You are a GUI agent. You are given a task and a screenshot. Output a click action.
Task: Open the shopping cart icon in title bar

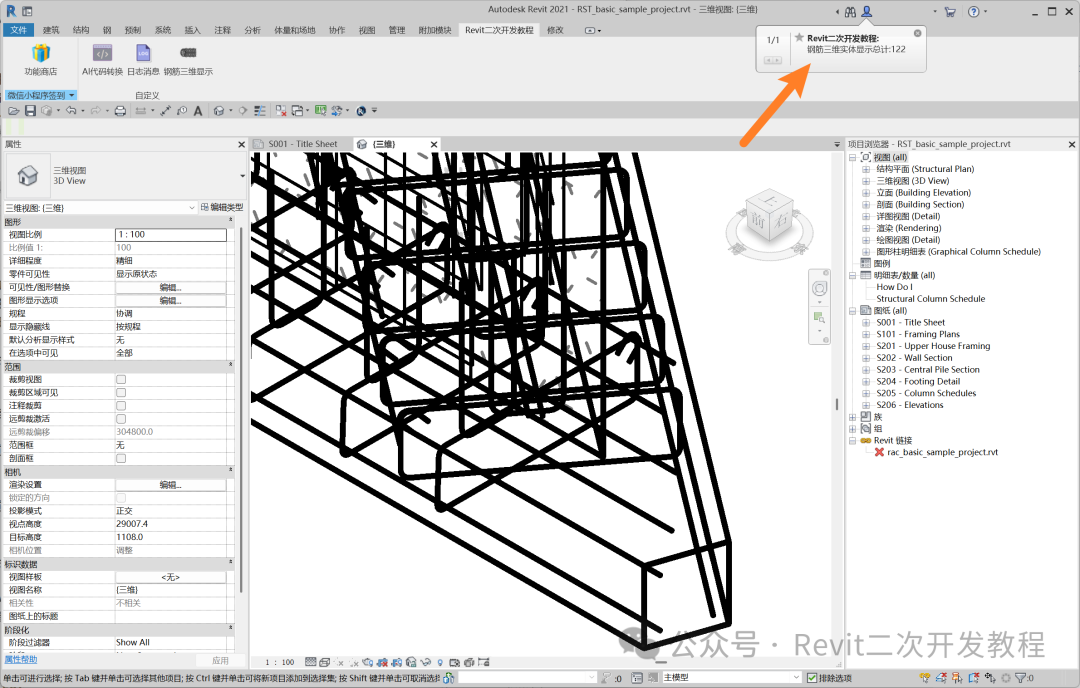tap(950, 12)
